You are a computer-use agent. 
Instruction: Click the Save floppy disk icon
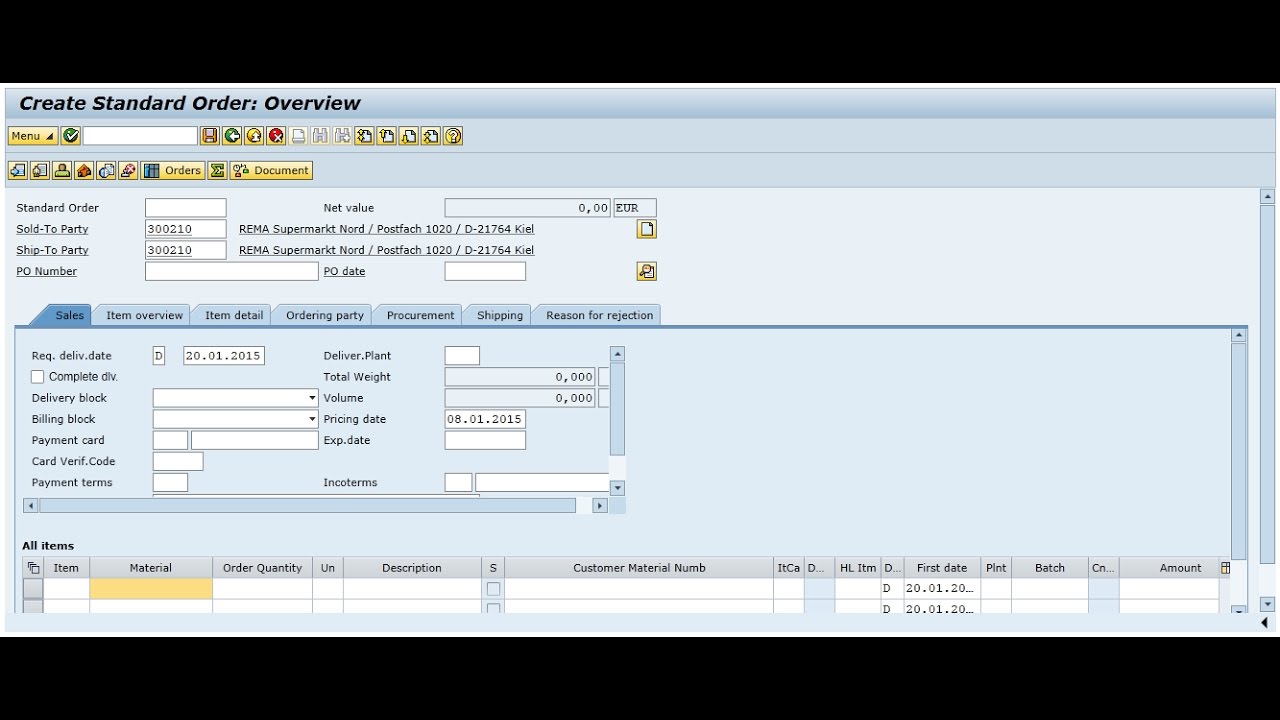pyautogui.click(x=210, y=136)
